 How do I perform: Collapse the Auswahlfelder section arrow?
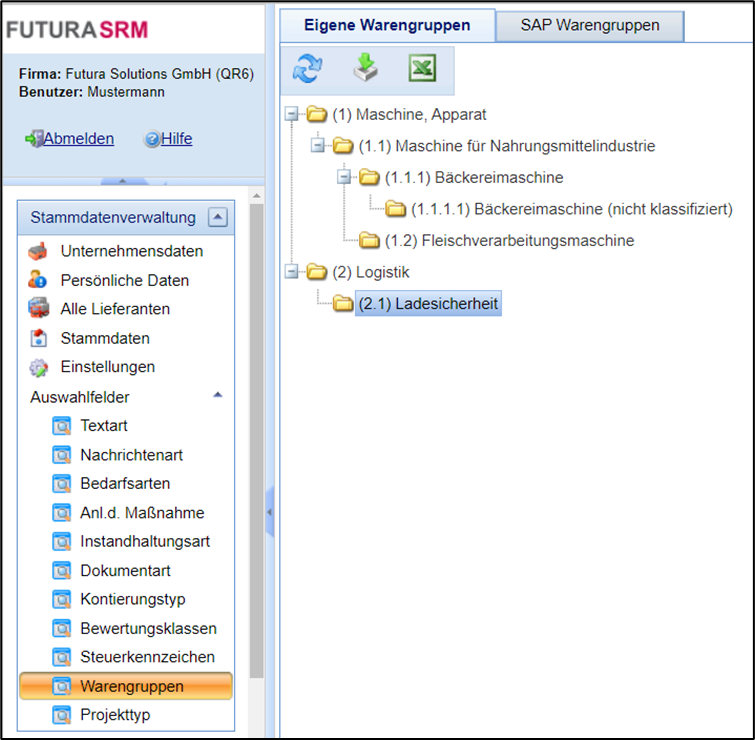(218, 396)
